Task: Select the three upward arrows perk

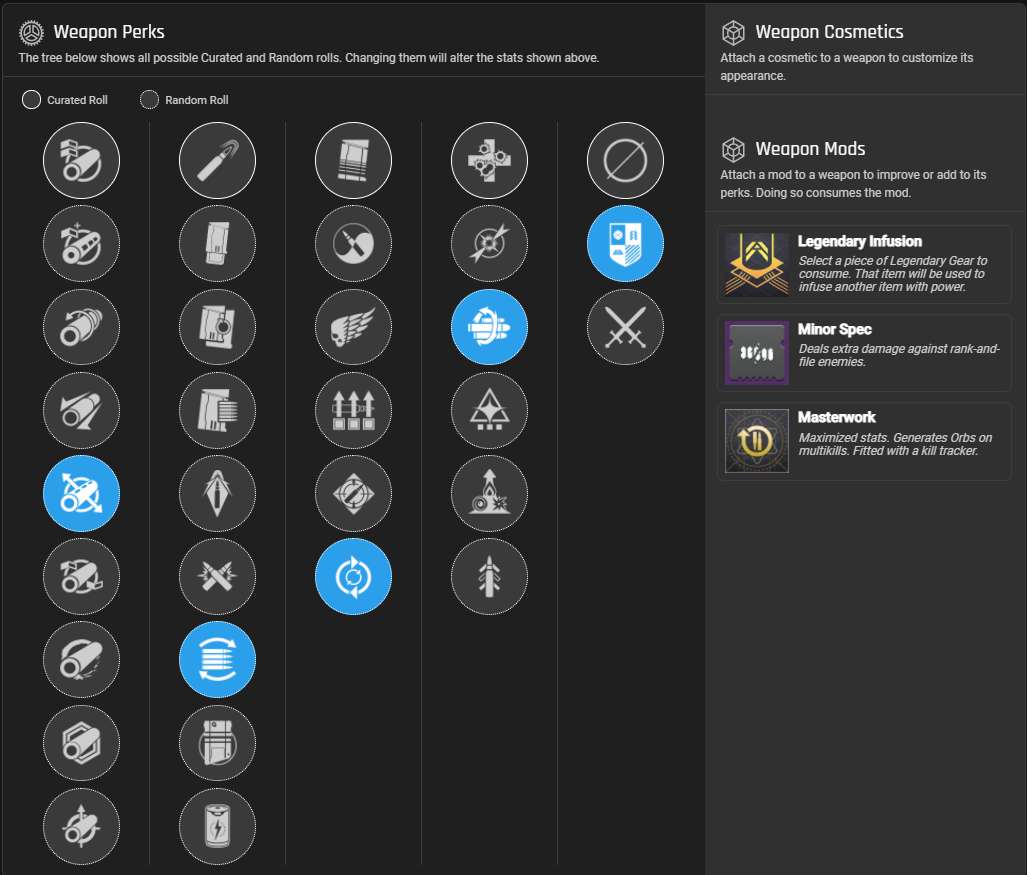Action: (353, 410)
